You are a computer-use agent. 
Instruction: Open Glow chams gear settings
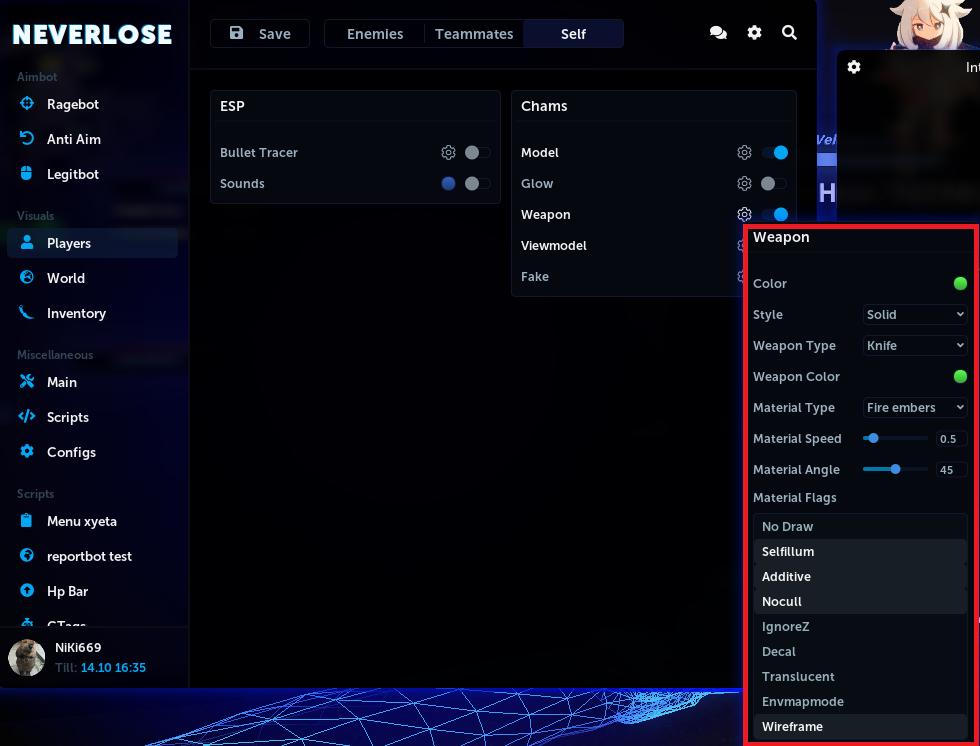pyautogui.click(x=744, y=184)
